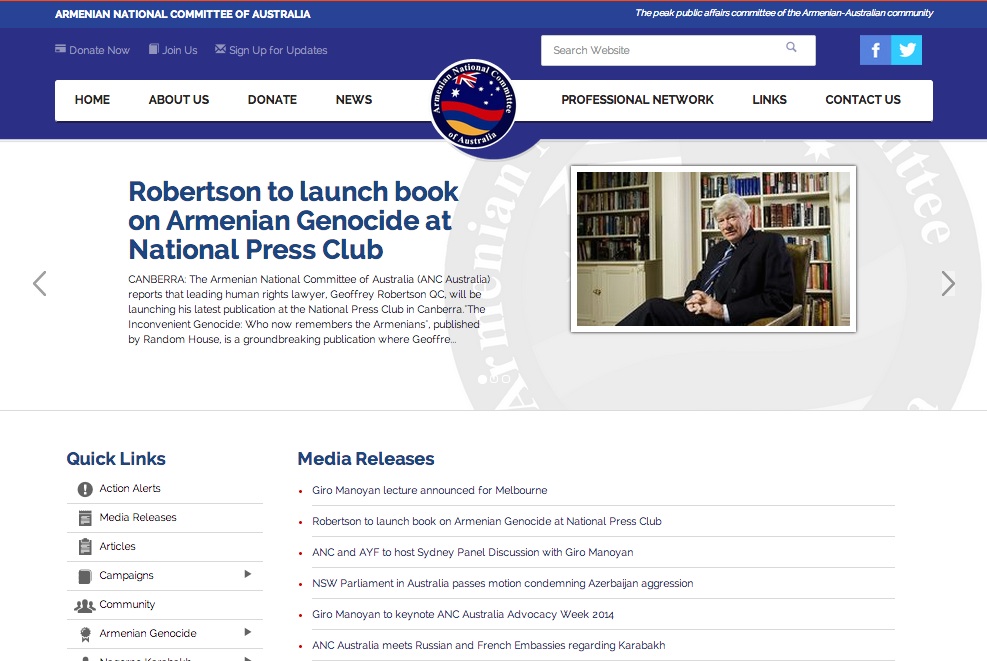Image resolution: width=987 pixels, height=661 pixels.
Task: Select the second slider dot indicator
Action: [494, 379]
